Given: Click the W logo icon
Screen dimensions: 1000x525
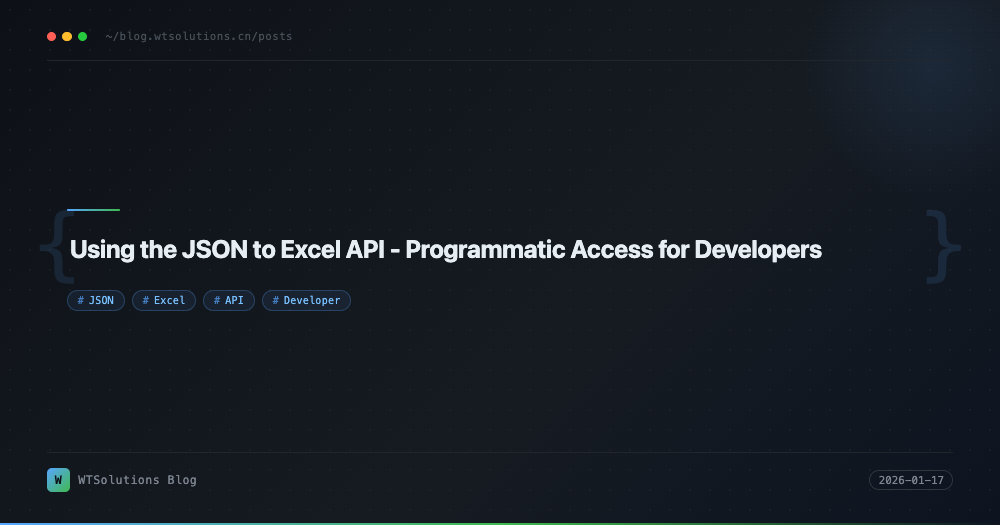Looking at the screenshot, I should coord(59,480).
